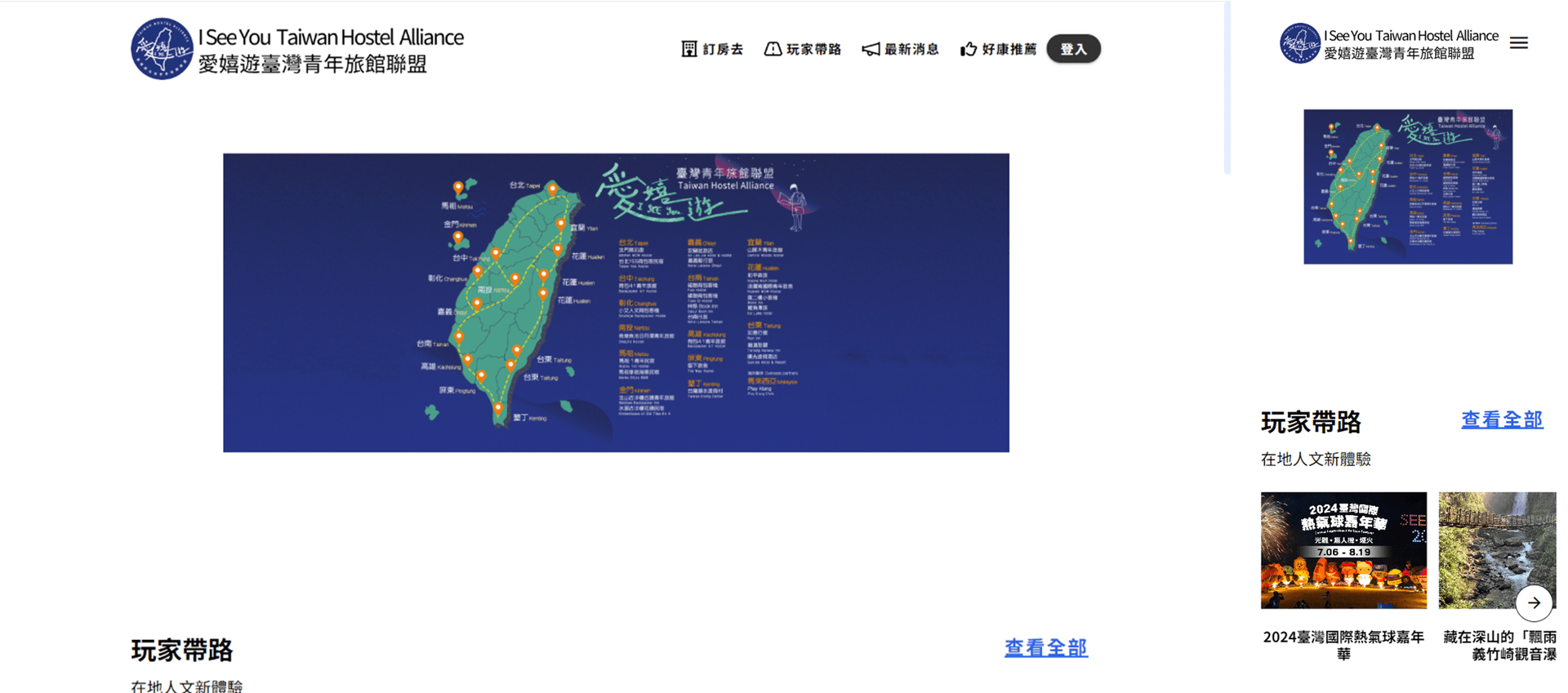The image size is (1568, 693).
Task: Click the building icon beside 訂房去
Action: [x=689, y=49]
